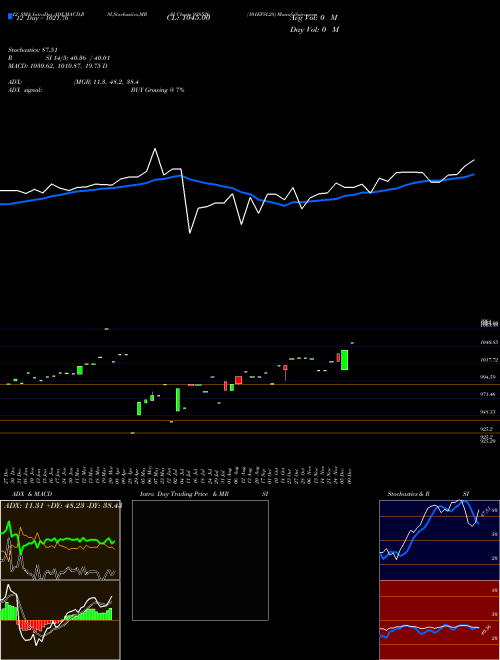
Task: Click the 1017.72 price axis label
Action: [x=489, y=360]
